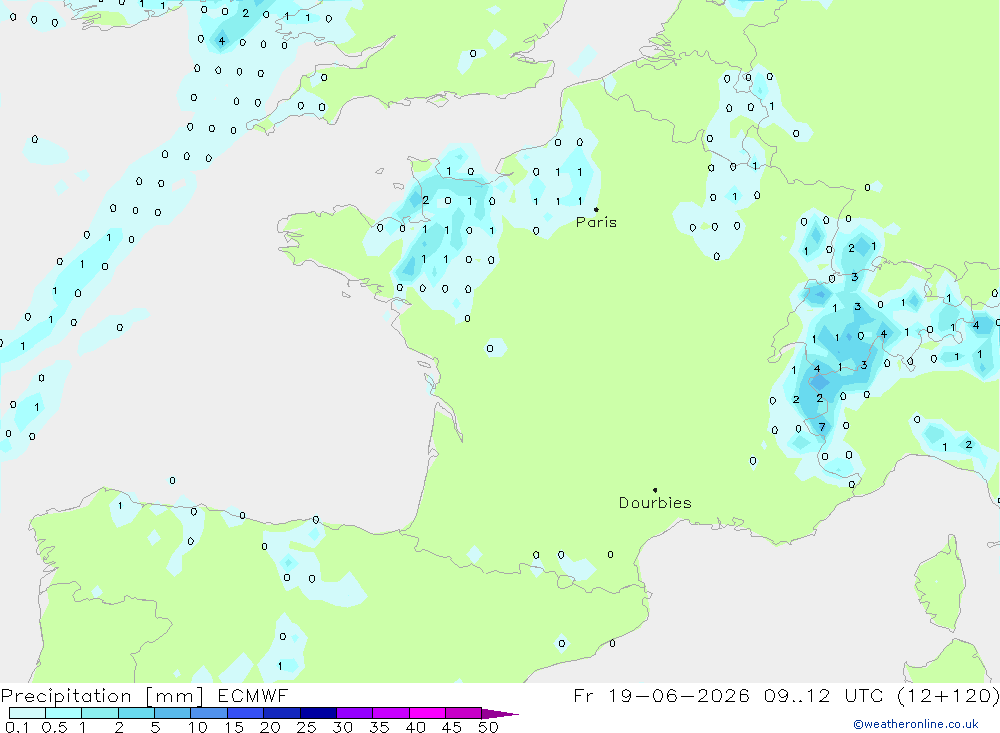Pick the 0.5–1 mm legend swatch

[x=64, y=713]
